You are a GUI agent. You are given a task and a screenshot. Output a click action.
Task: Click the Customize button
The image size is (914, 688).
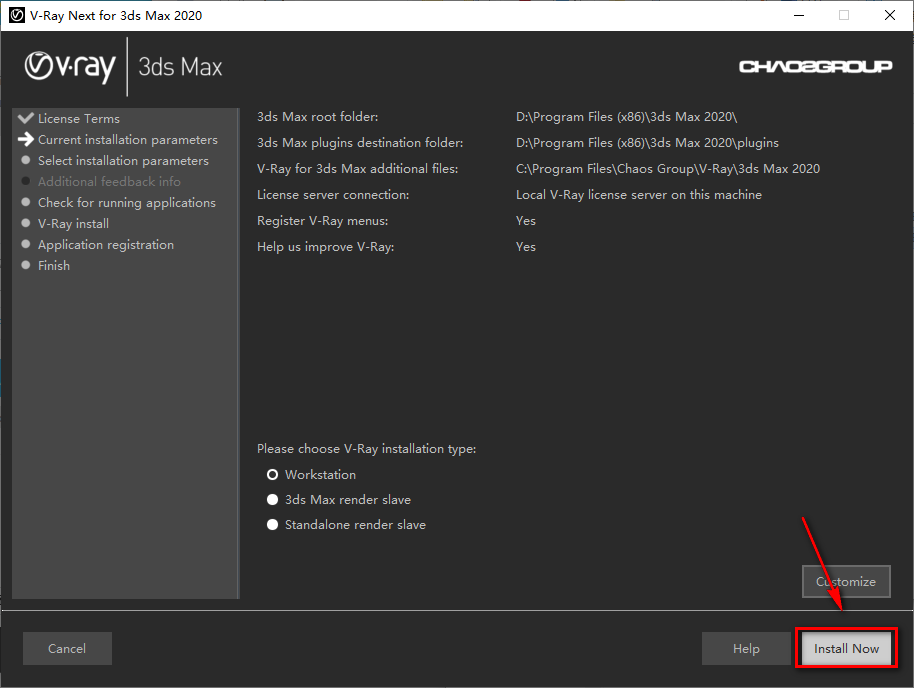click(x=846, y=581)
